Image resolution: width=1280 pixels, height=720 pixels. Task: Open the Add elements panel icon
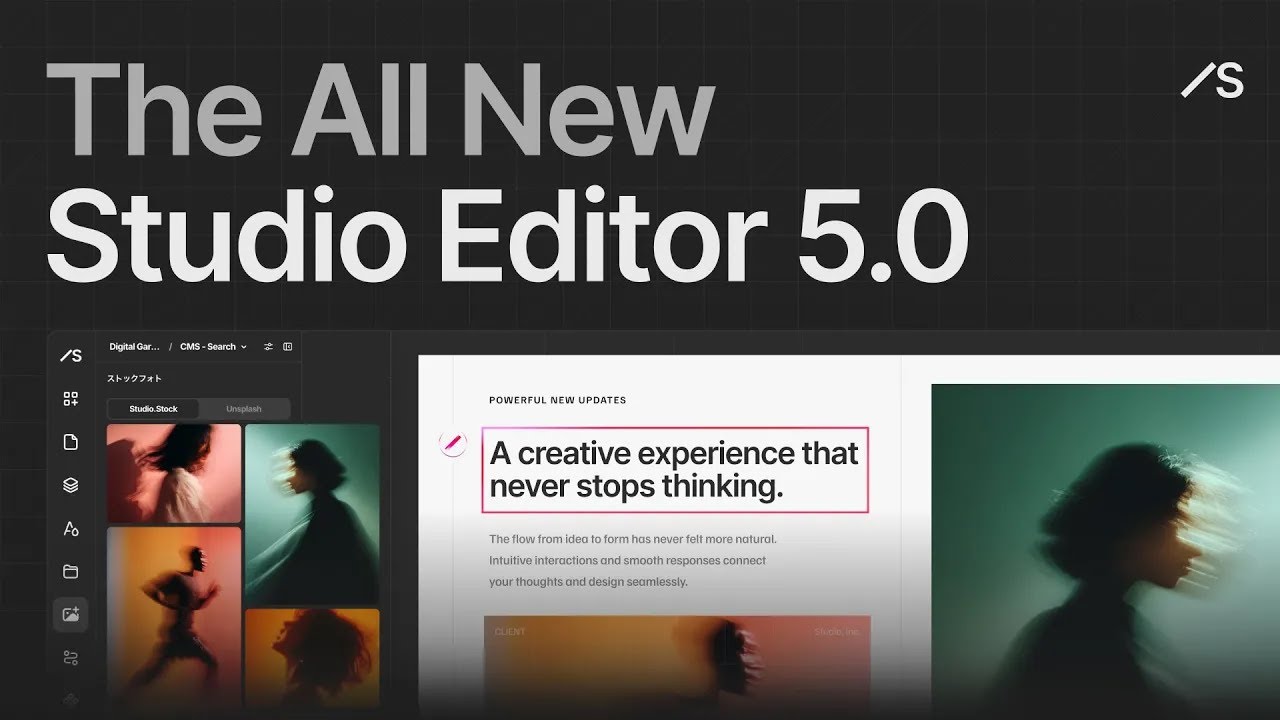click(70, 399)
